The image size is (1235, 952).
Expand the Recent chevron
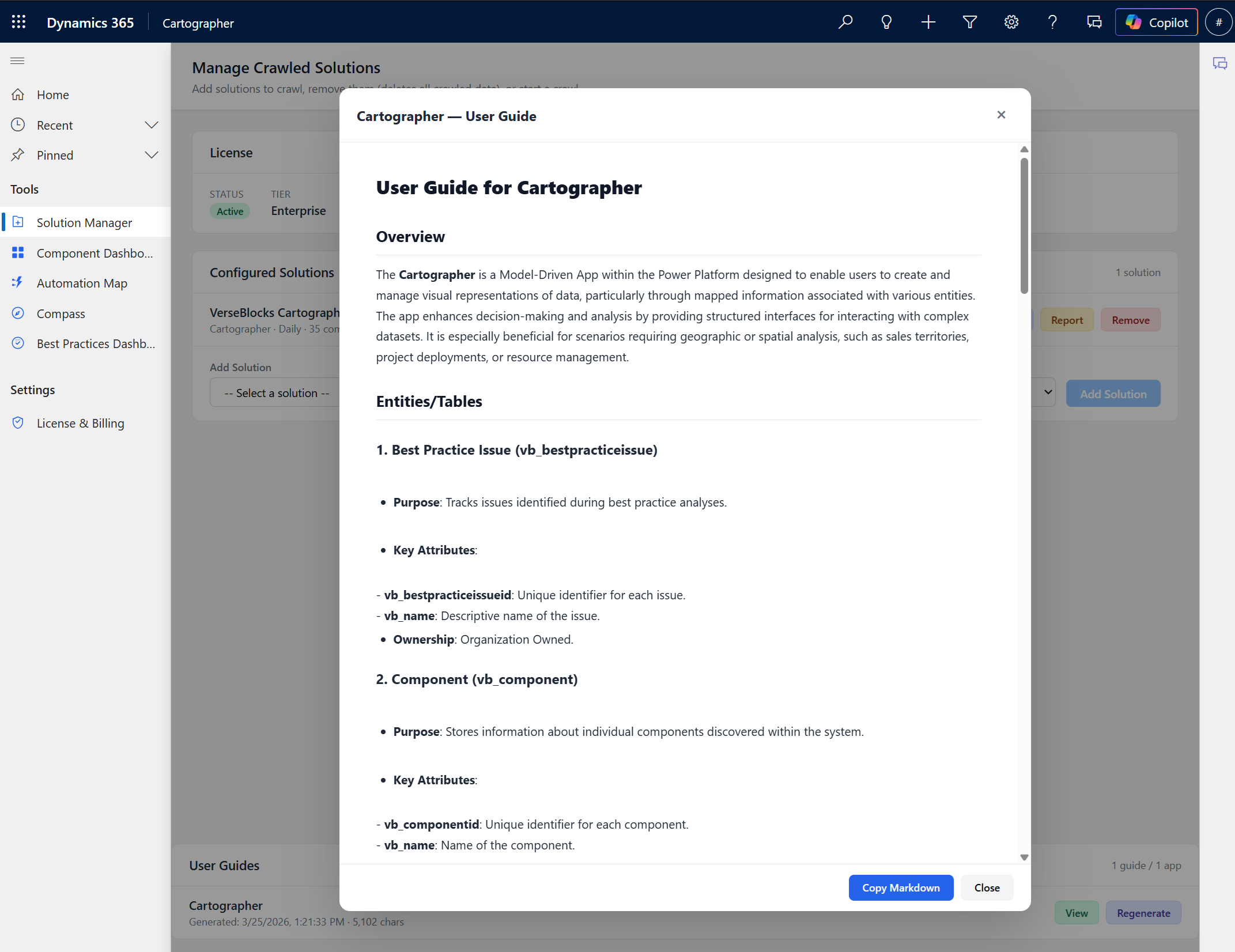coord(152,125)
